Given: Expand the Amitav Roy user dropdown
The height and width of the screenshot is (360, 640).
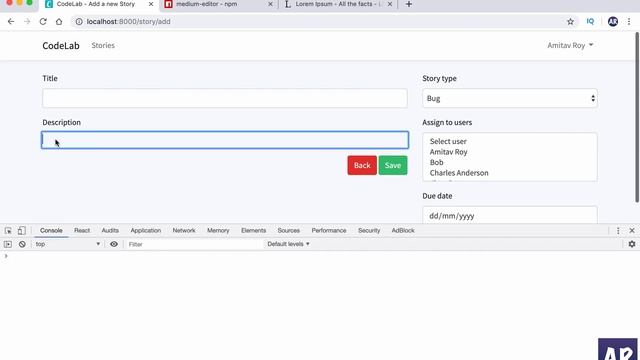Looking at the screenshot, I should 570,45.
